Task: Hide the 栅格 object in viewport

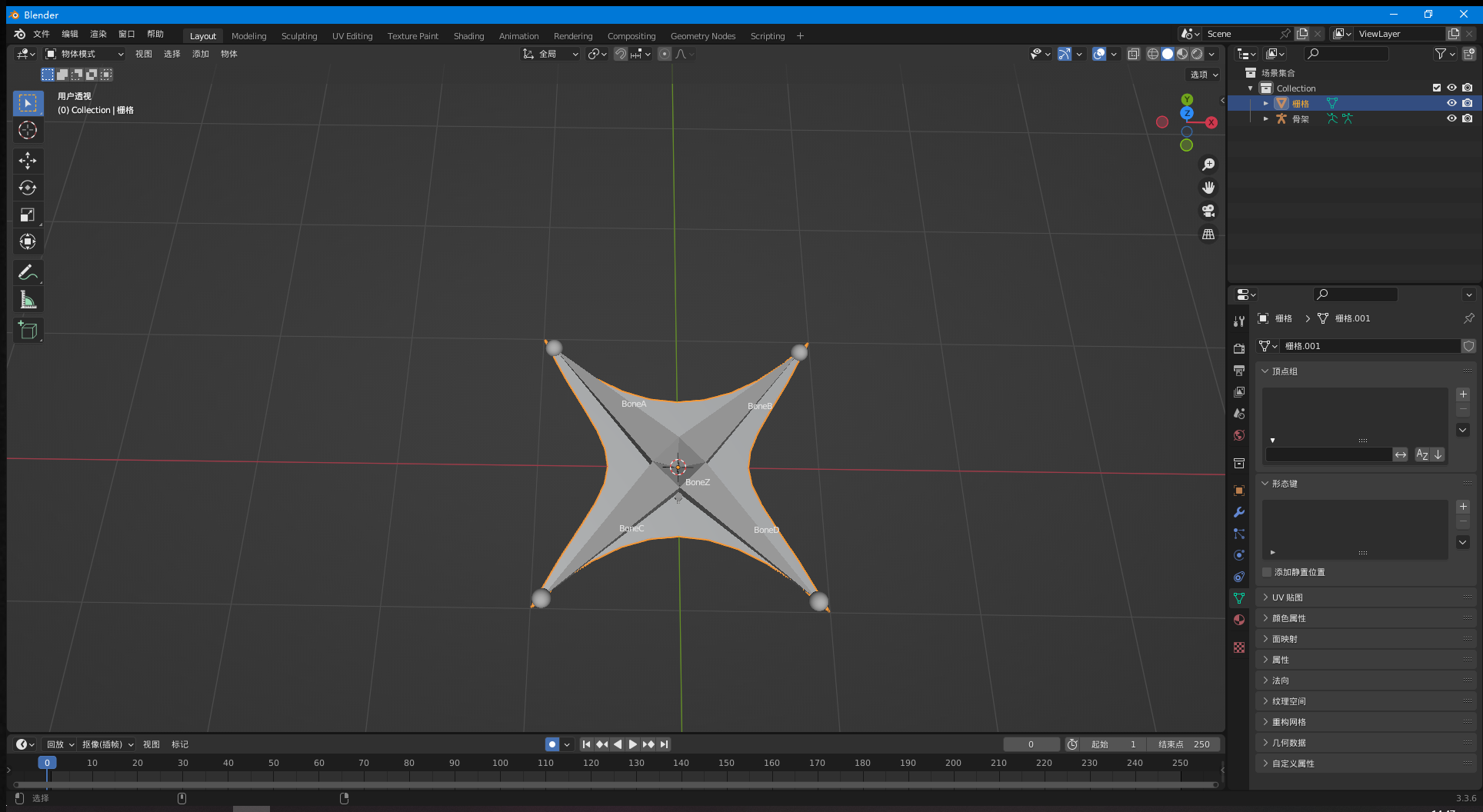Action: [1451, 103]
